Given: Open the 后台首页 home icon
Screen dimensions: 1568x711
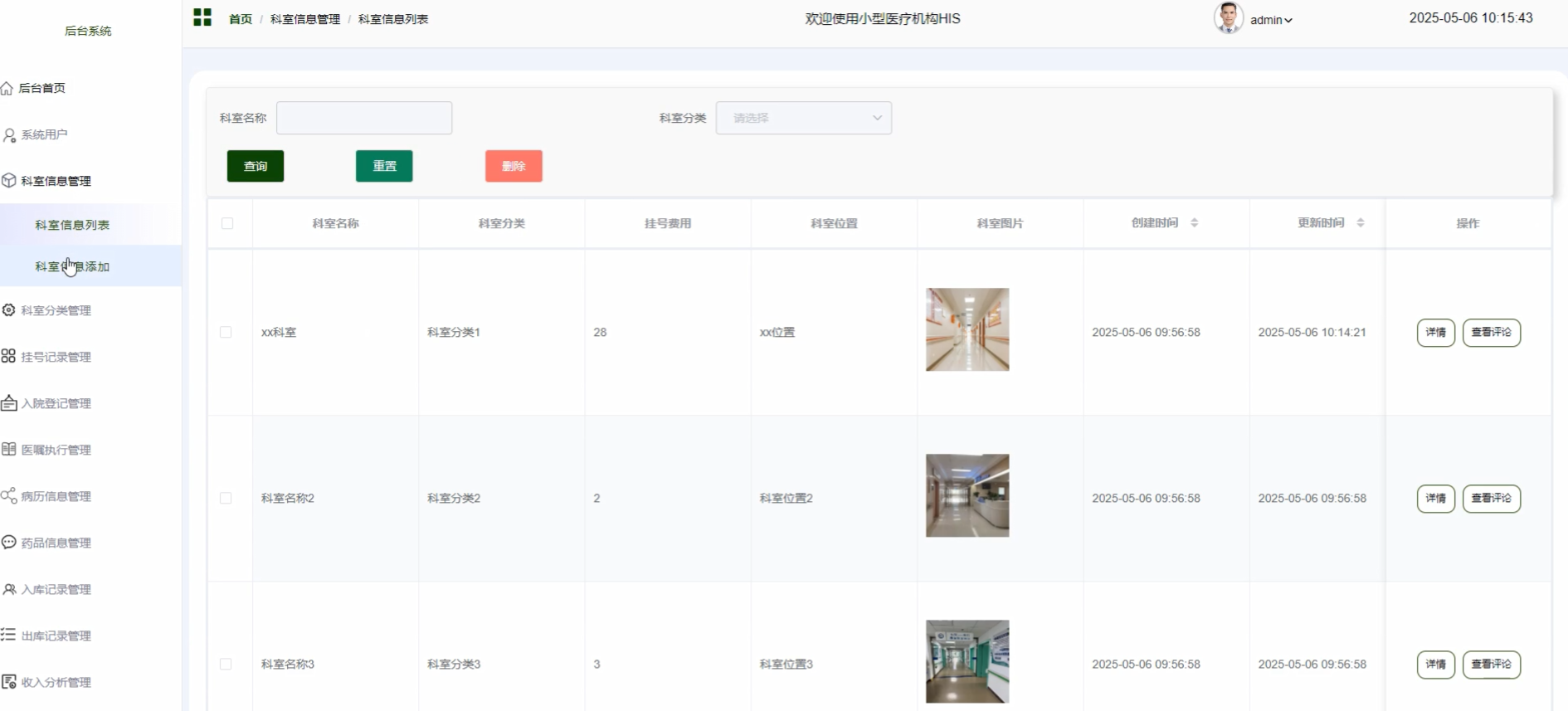Looking at the screenshot, I should (7, 88).
